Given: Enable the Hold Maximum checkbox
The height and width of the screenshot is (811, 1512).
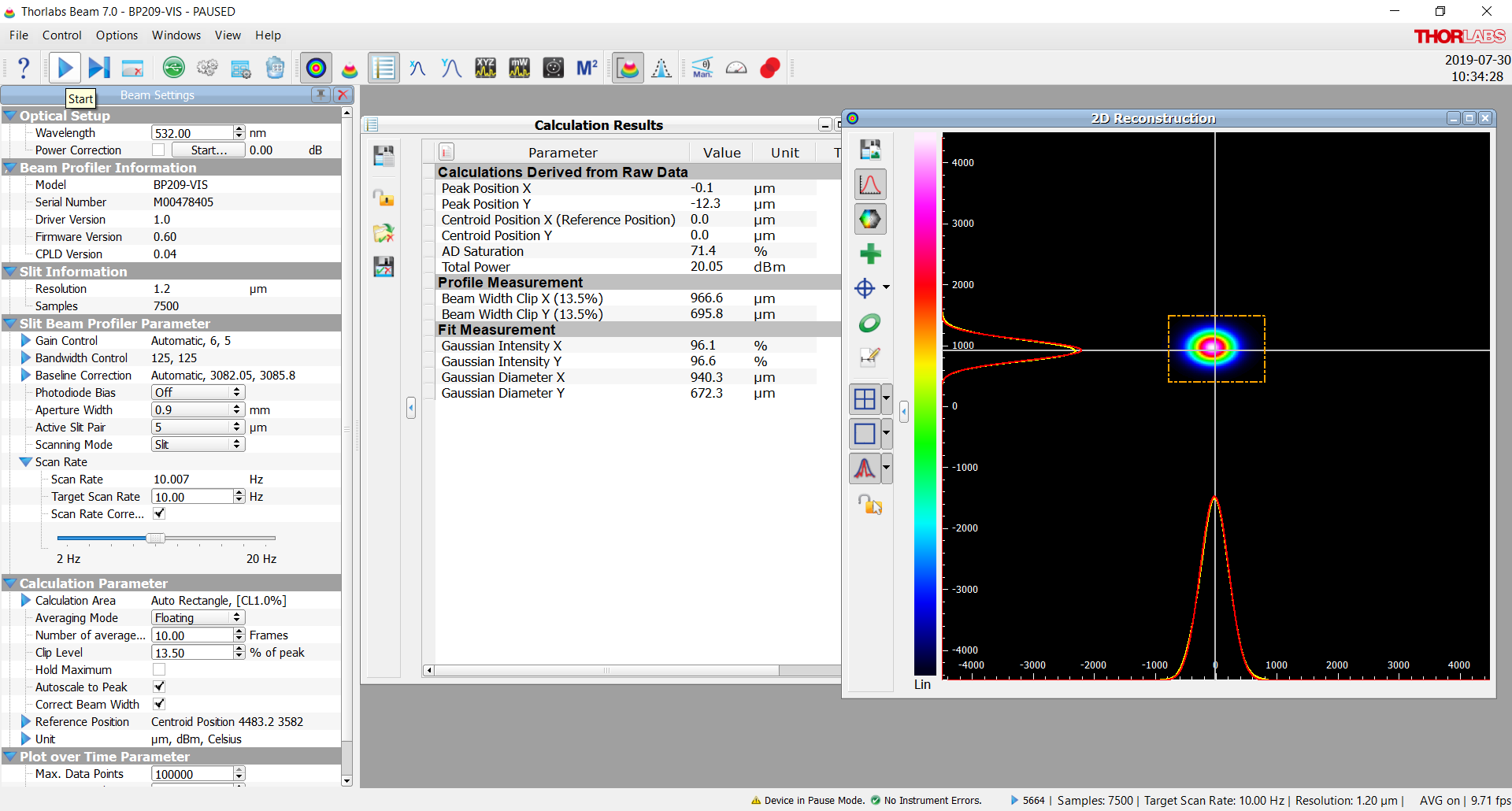Looking at the screenshot, I should click(159, 669).
